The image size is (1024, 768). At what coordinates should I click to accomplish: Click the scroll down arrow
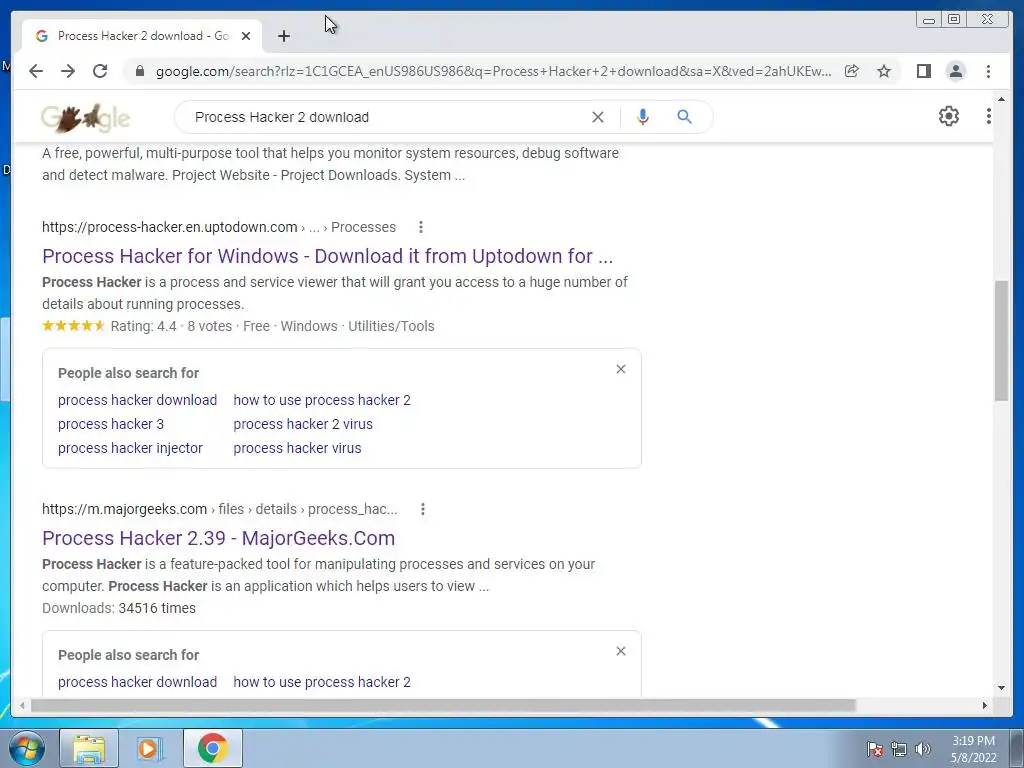(x=1001, y=688)
